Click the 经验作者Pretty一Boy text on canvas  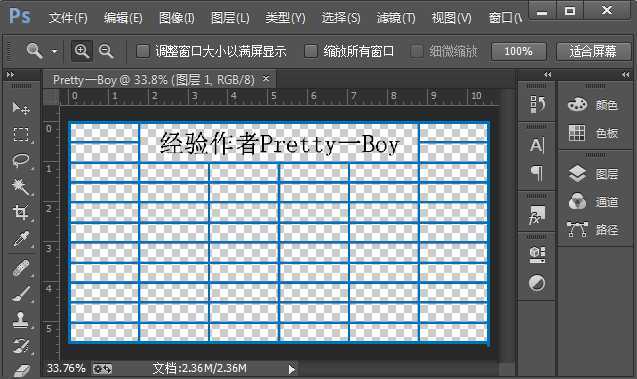280,143
